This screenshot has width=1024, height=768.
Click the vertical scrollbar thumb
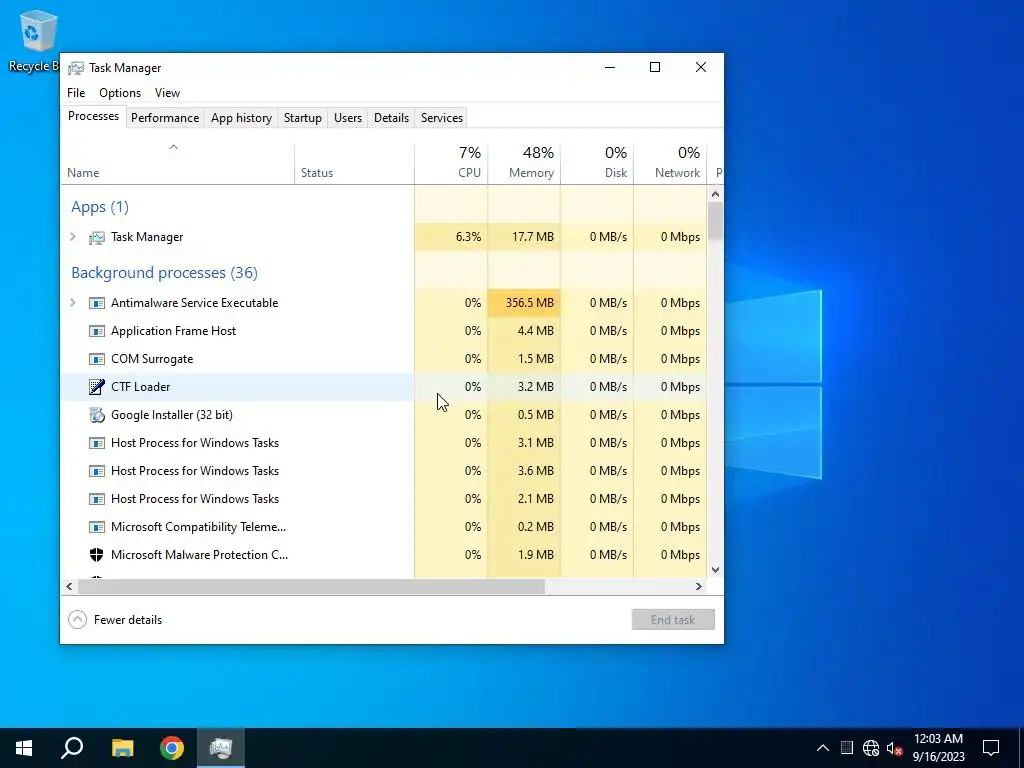tap(715, 221)
